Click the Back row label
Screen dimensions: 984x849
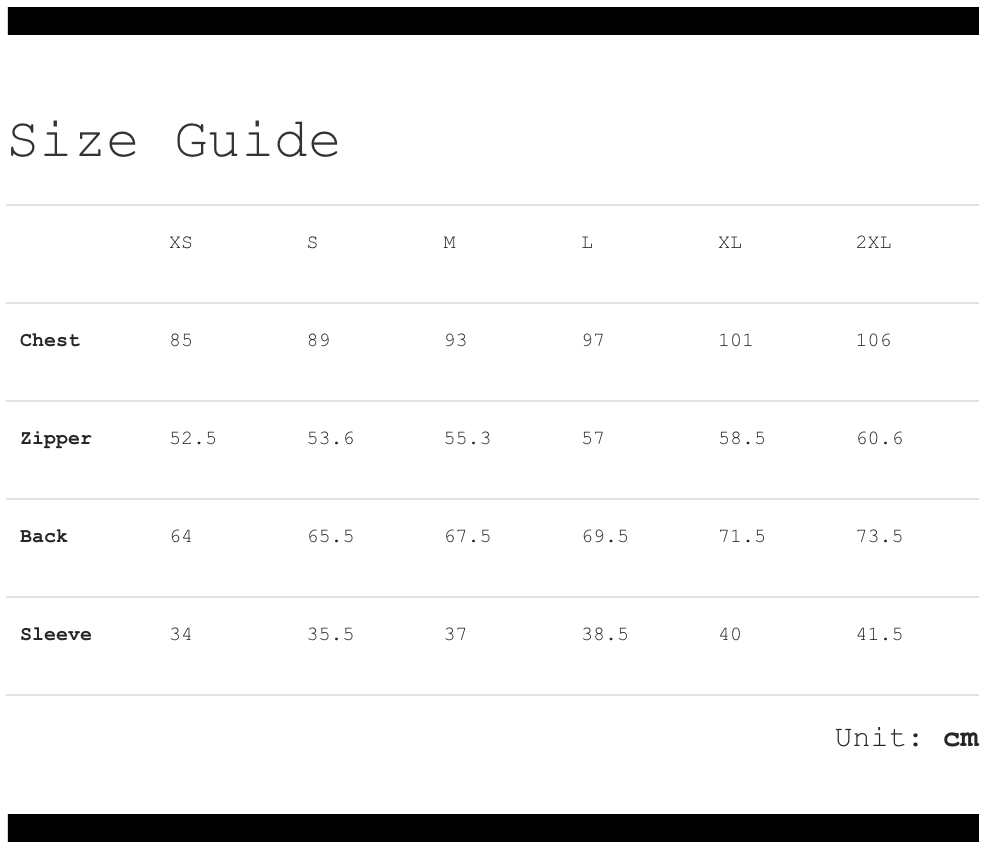pyautogui.click(x=44, y=536)
